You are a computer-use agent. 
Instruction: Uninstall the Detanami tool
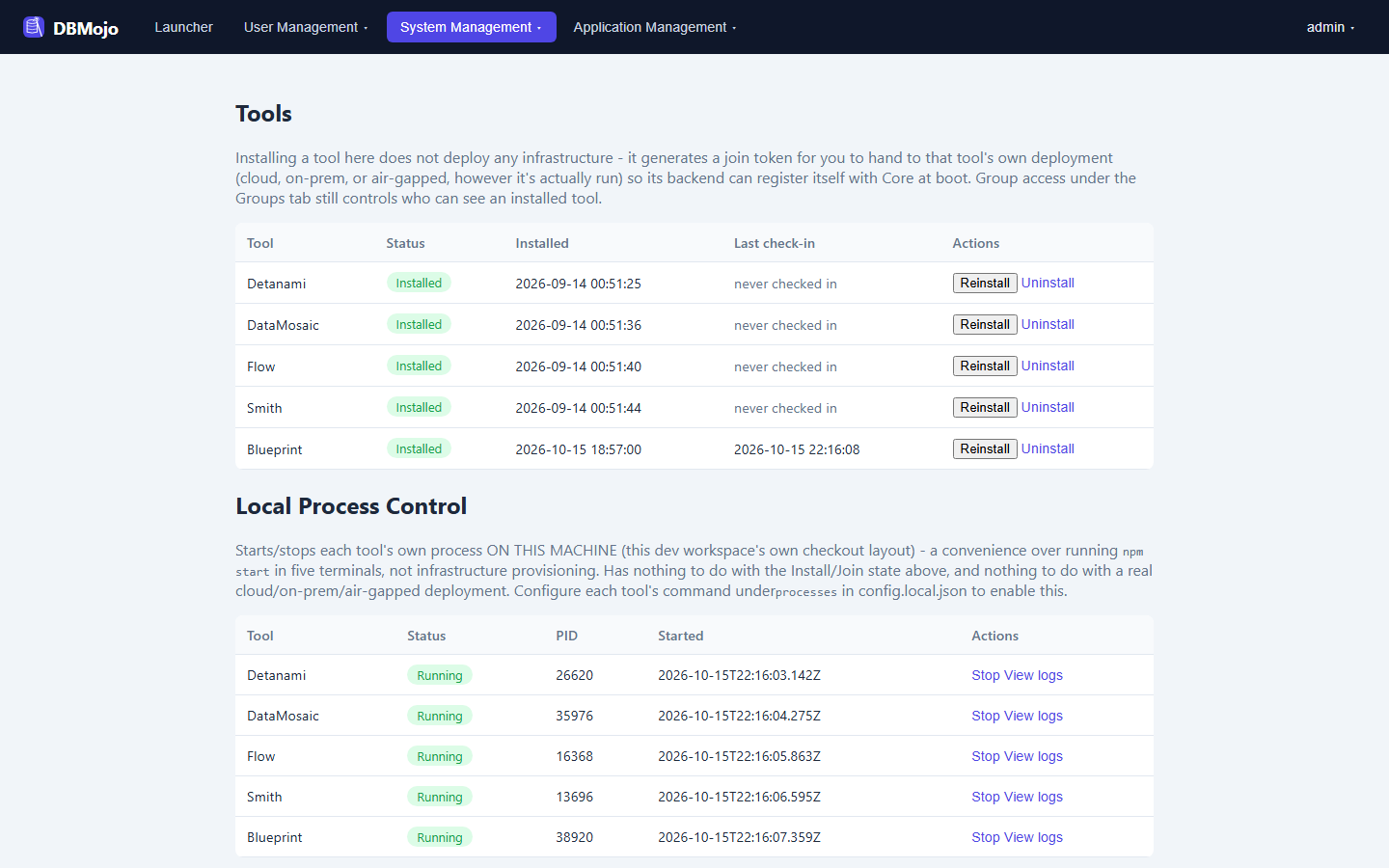1048,283
